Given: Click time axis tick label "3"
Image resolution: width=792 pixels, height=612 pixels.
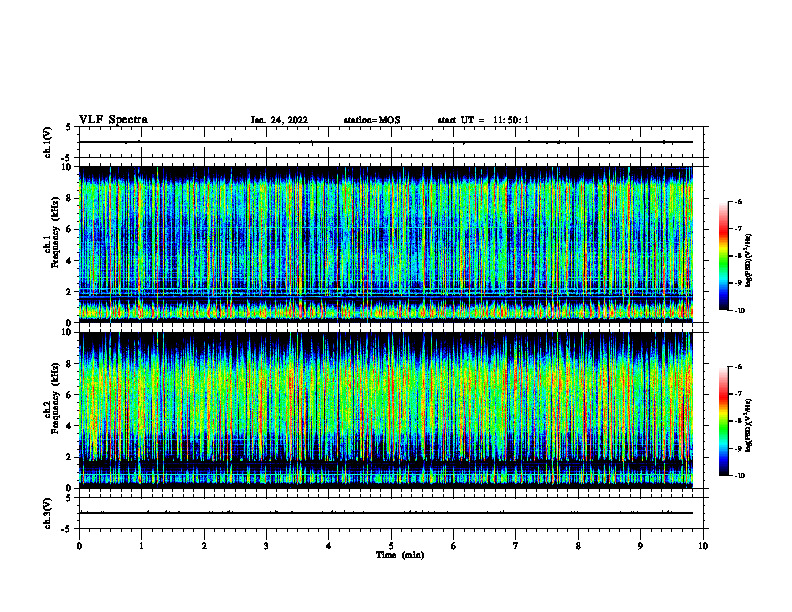Looking at the screenshot, I should (266, 546).
